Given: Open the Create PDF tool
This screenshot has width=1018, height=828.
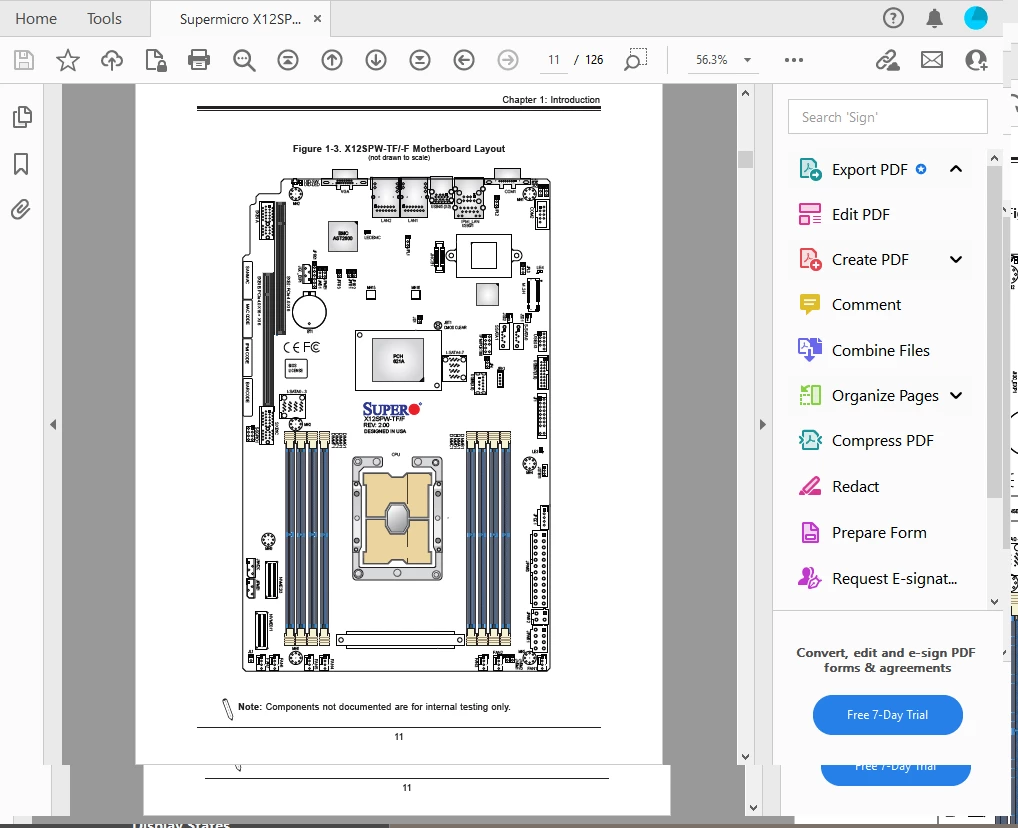Looking at the screenshot, I should coord(854,260).
